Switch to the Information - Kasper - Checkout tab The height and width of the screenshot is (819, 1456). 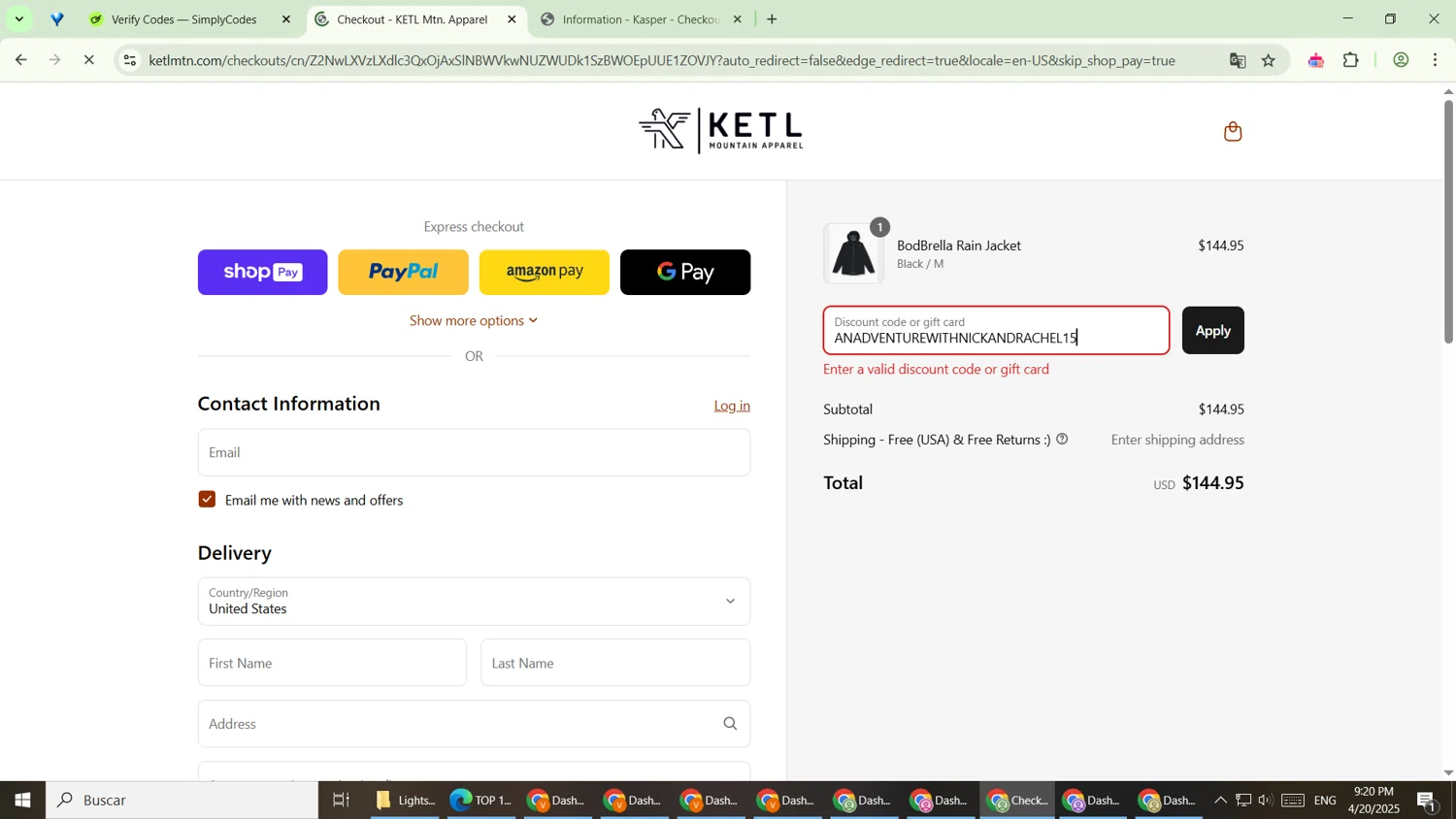(641, 19)
